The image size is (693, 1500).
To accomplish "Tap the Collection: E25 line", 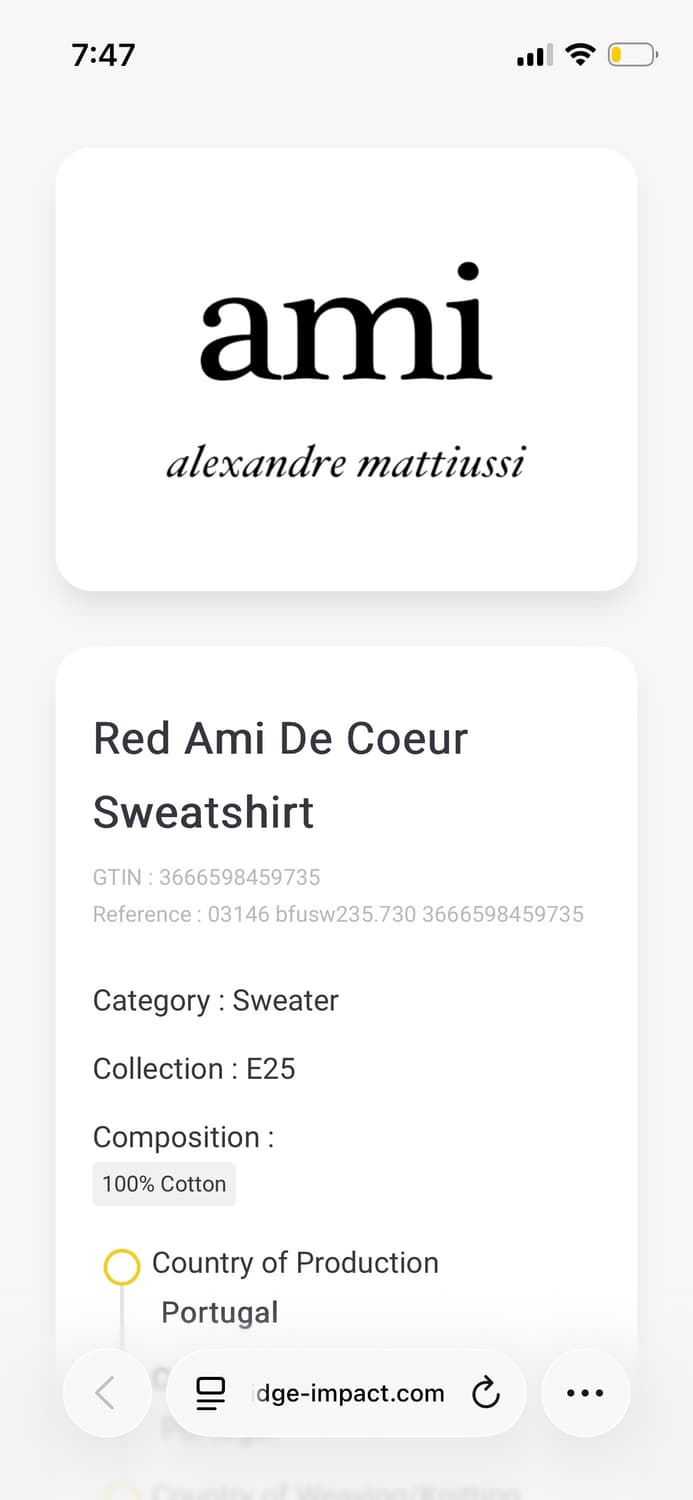I will 194,1069.
